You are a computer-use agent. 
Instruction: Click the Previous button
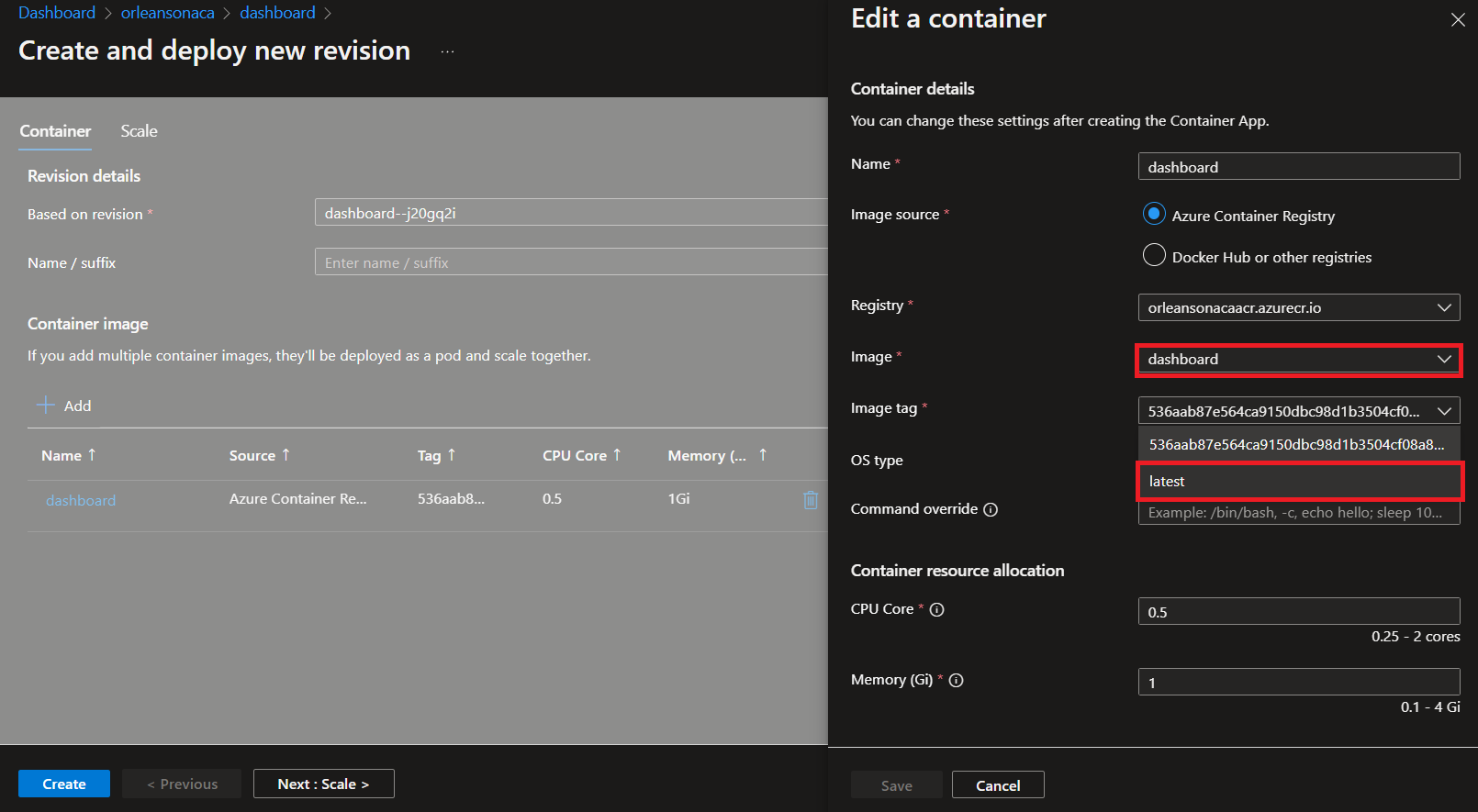[182, 784]
